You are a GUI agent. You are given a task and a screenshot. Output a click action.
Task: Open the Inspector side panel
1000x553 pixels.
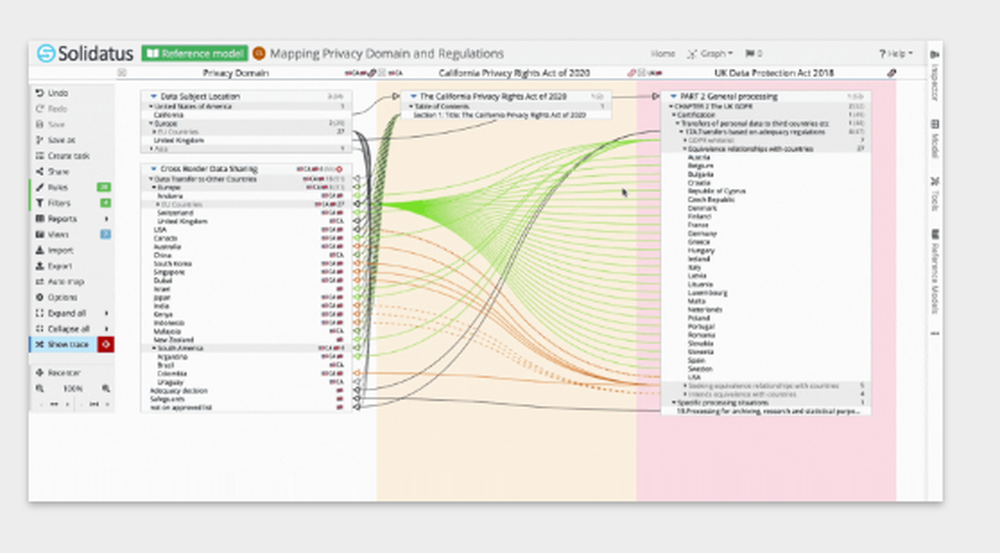[935, 76]
